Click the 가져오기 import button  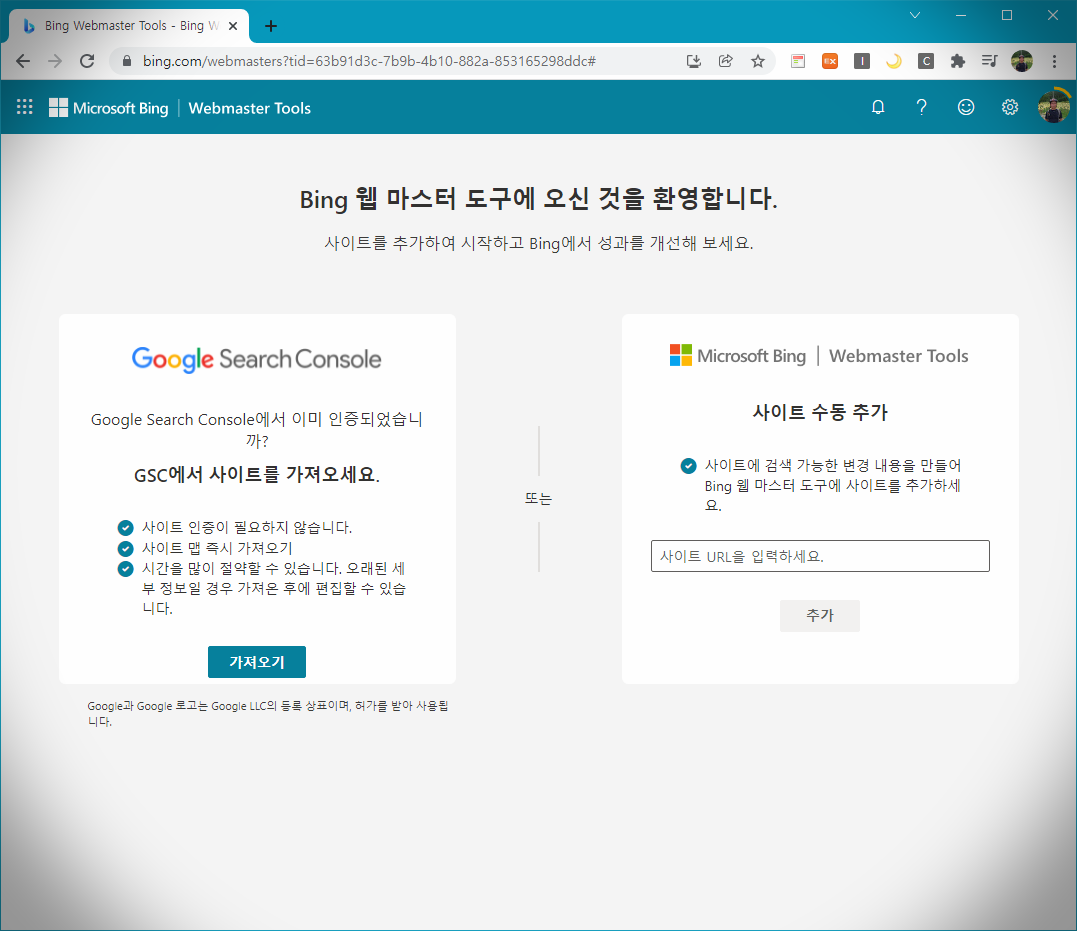point(257,662)
